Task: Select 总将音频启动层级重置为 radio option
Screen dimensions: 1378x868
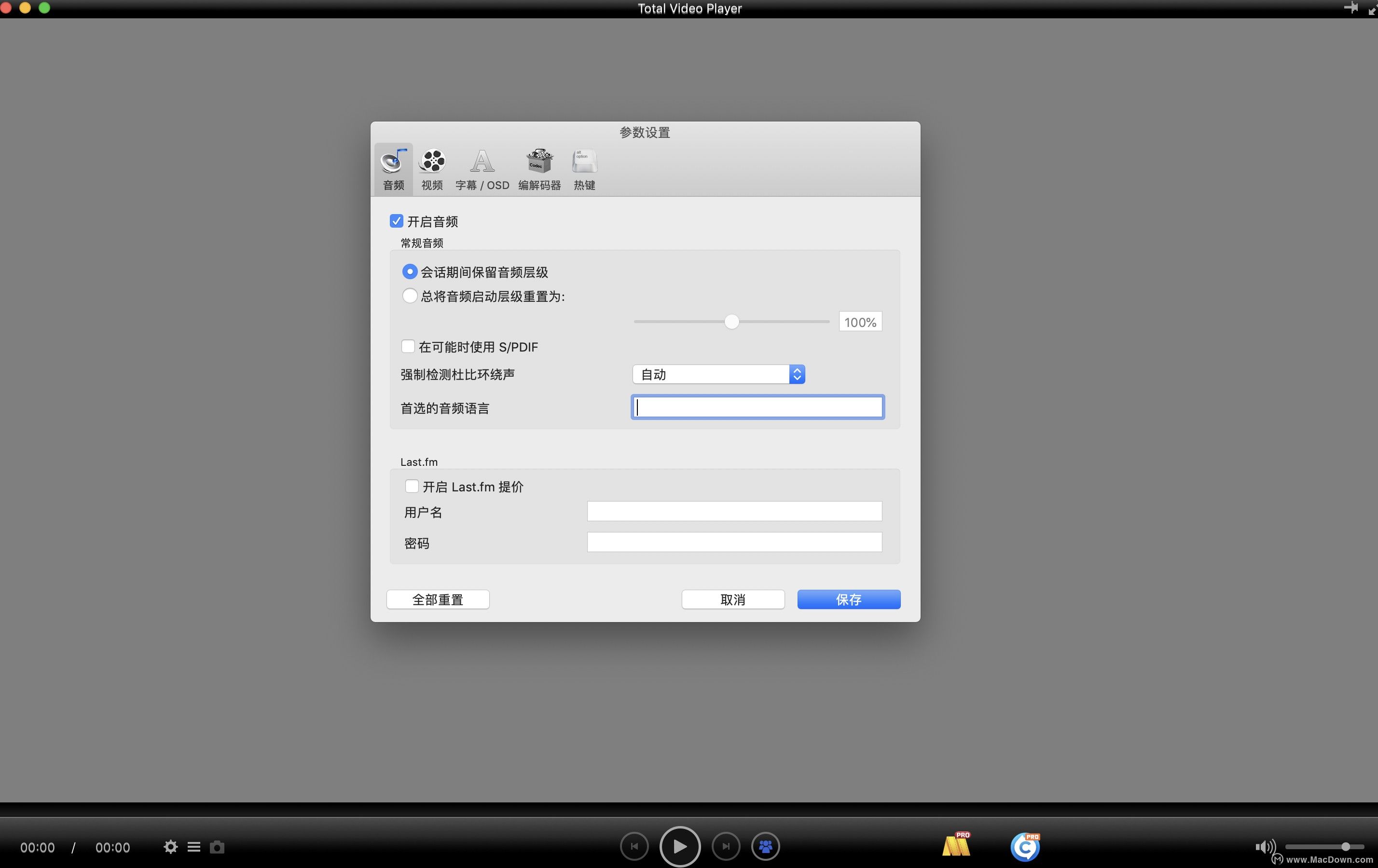Action: tap(409, 296)
